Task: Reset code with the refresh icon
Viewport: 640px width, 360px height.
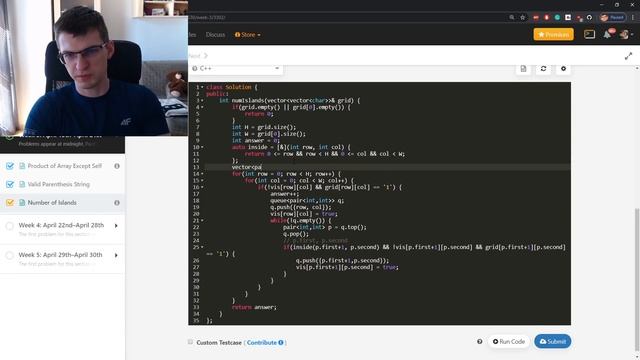Action: [543, 69]
